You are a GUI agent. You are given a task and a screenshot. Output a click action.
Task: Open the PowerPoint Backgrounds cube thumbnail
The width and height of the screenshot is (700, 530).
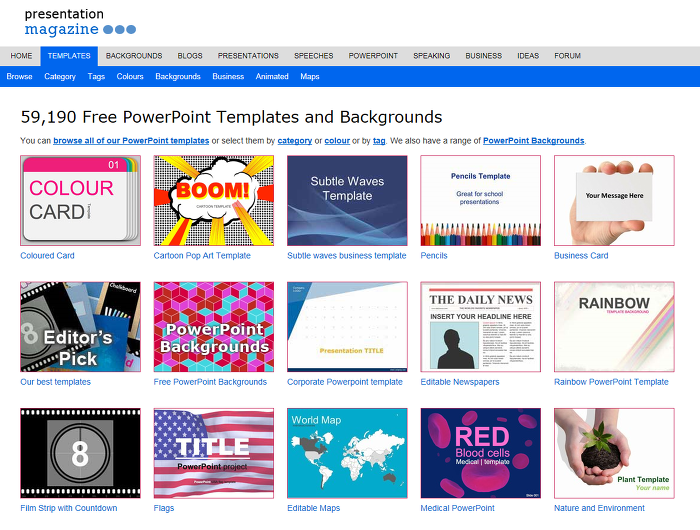[214, 327]
